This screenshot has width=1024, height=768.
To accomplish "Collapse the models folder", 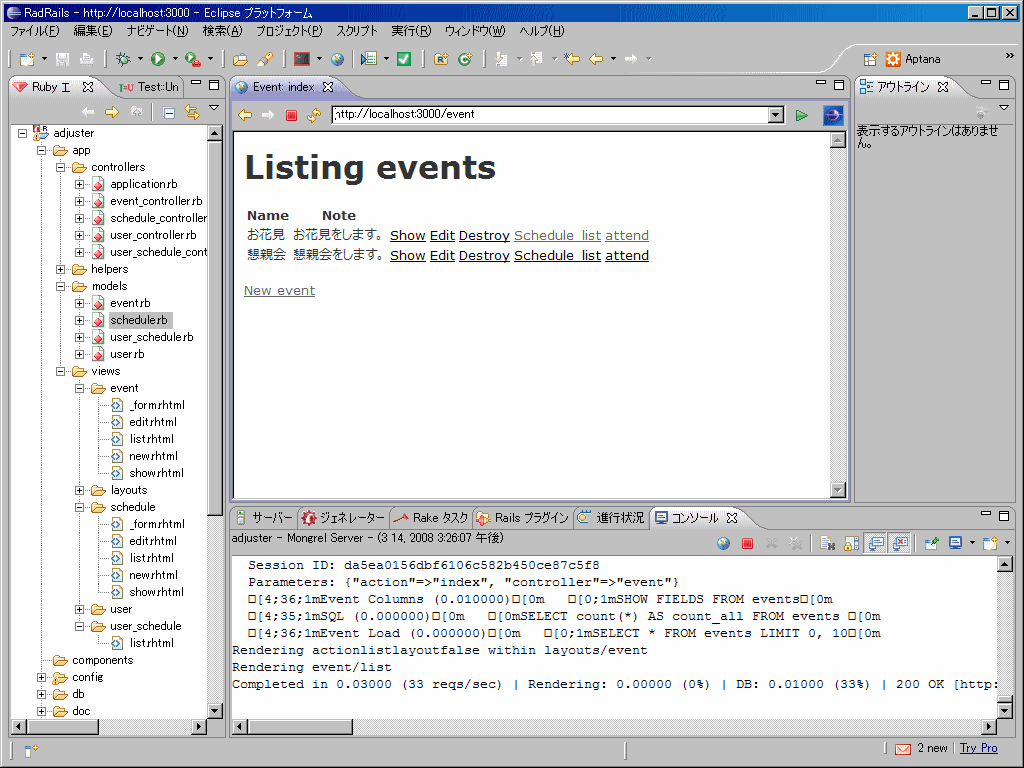I will pos(60,286).
